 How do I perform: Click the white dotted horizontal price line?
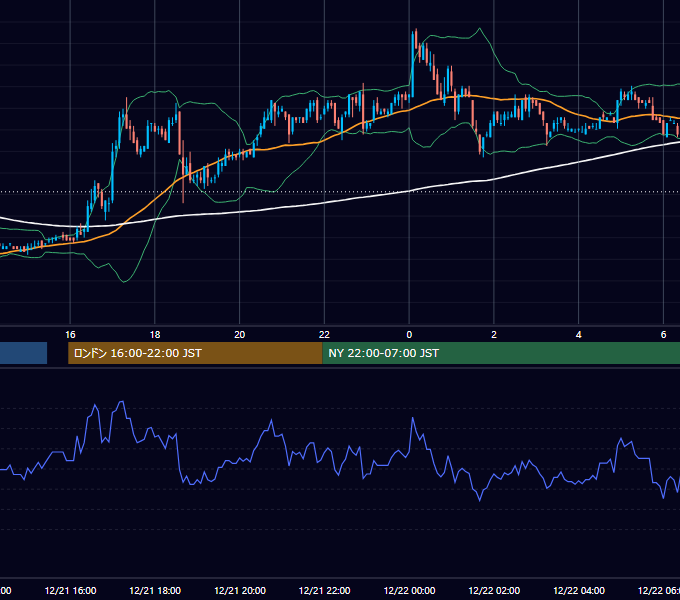340,192
